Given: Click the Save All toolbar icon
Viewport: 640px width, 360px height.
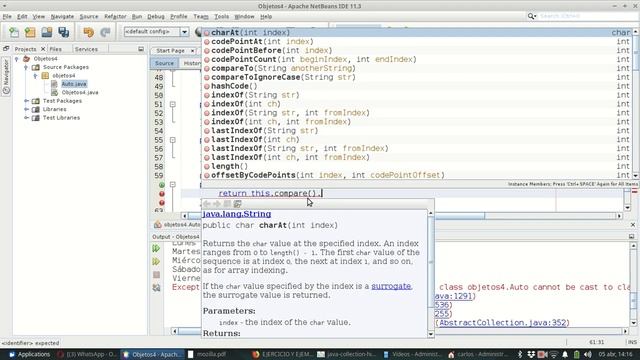Looking at the screenshot, I should coord(64,32).
